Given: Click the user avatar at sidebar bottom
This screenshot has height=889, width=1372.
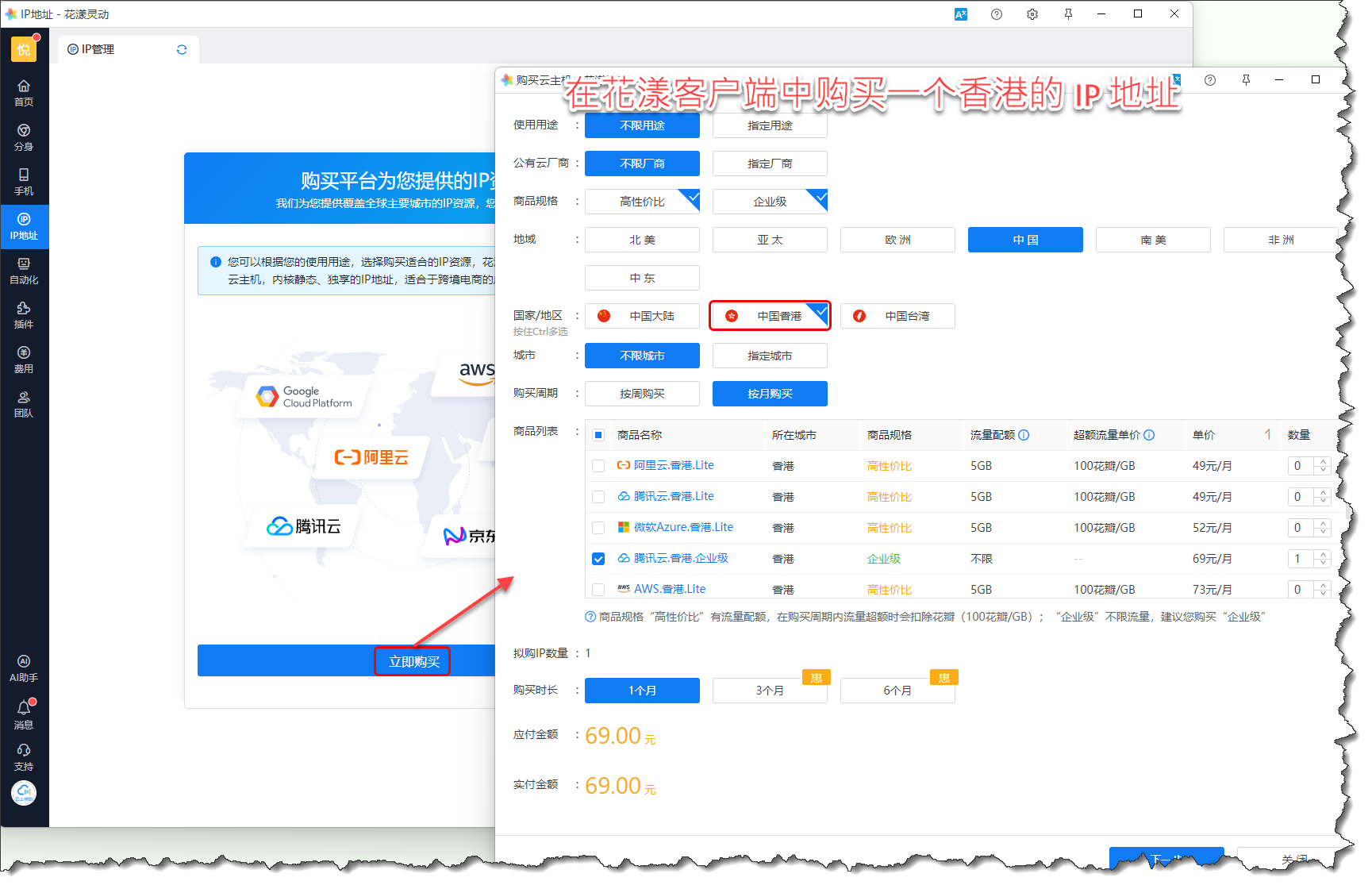Looking at the screenshot, I should pyautogui.click(x=24, y=793).
